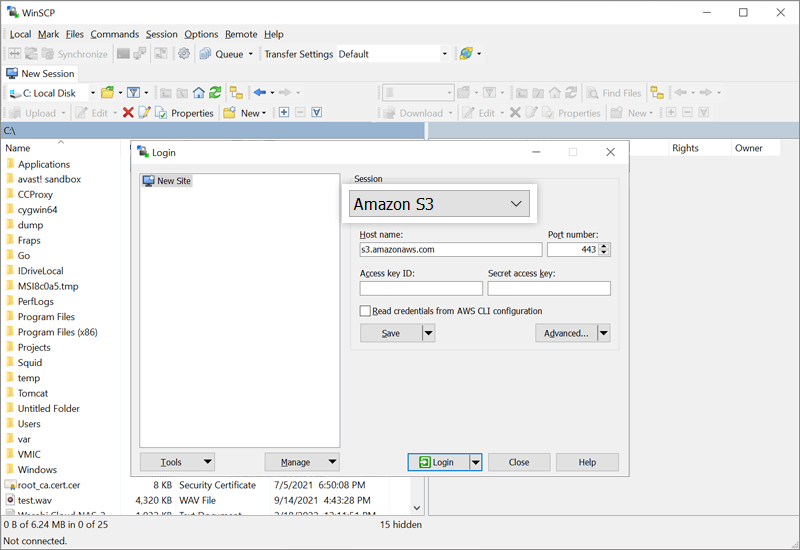800x550 pixels.
Task: Click the local Select Files plus icon
Action: coord(284,112)
